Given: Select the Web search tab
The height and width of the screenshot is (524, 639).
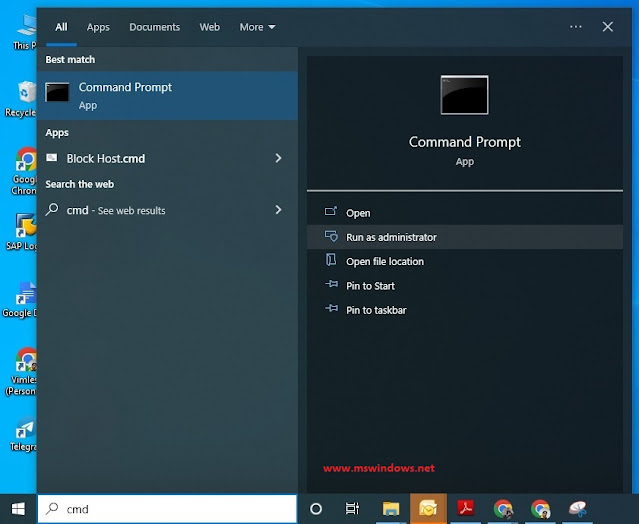Looking at the screenshot, I should click(209, 27).
